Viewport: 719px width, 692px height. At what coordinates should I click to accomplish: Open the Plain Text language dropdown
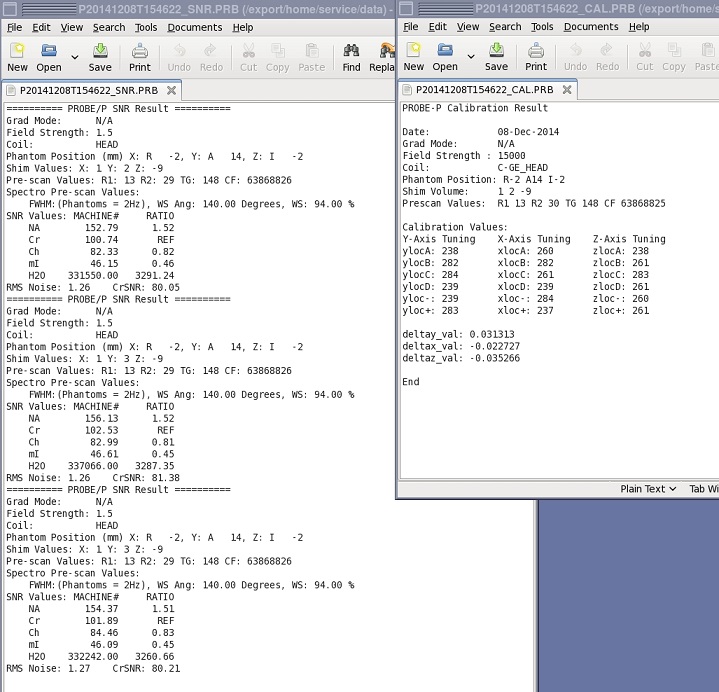[x=649, y=489]
